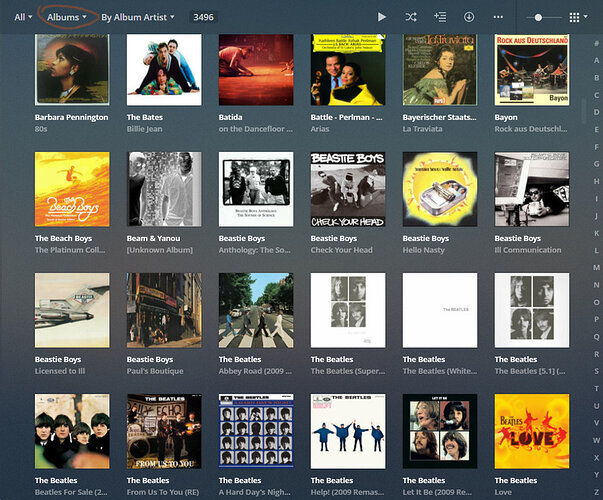The height and width of the screenshot is (500, 603).
Task: Open Beastie Boys Anthology cover
Action: pyautogui.click(x=256, y=189)
